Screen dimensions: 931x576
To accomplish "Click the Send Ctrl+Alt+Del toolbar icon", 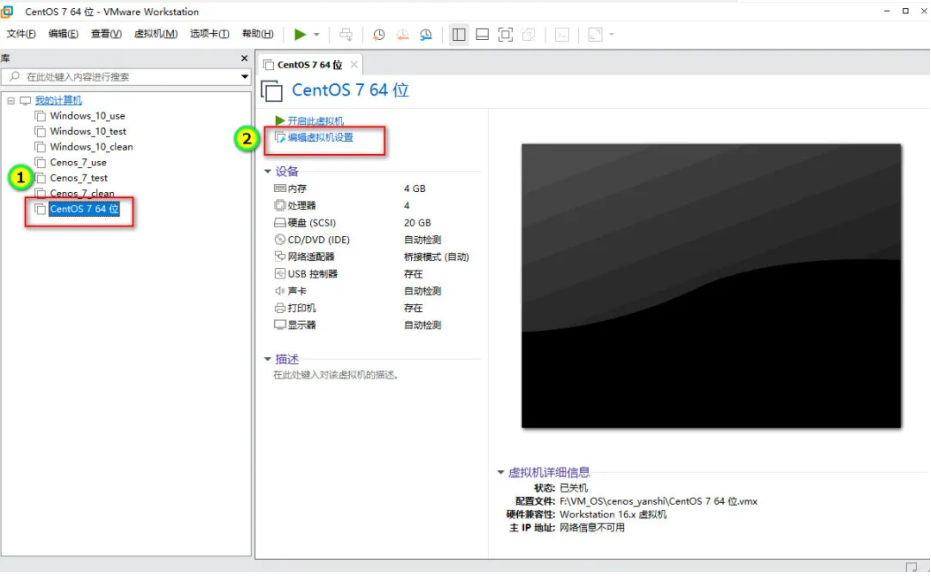I will click(x=347, y=33).
